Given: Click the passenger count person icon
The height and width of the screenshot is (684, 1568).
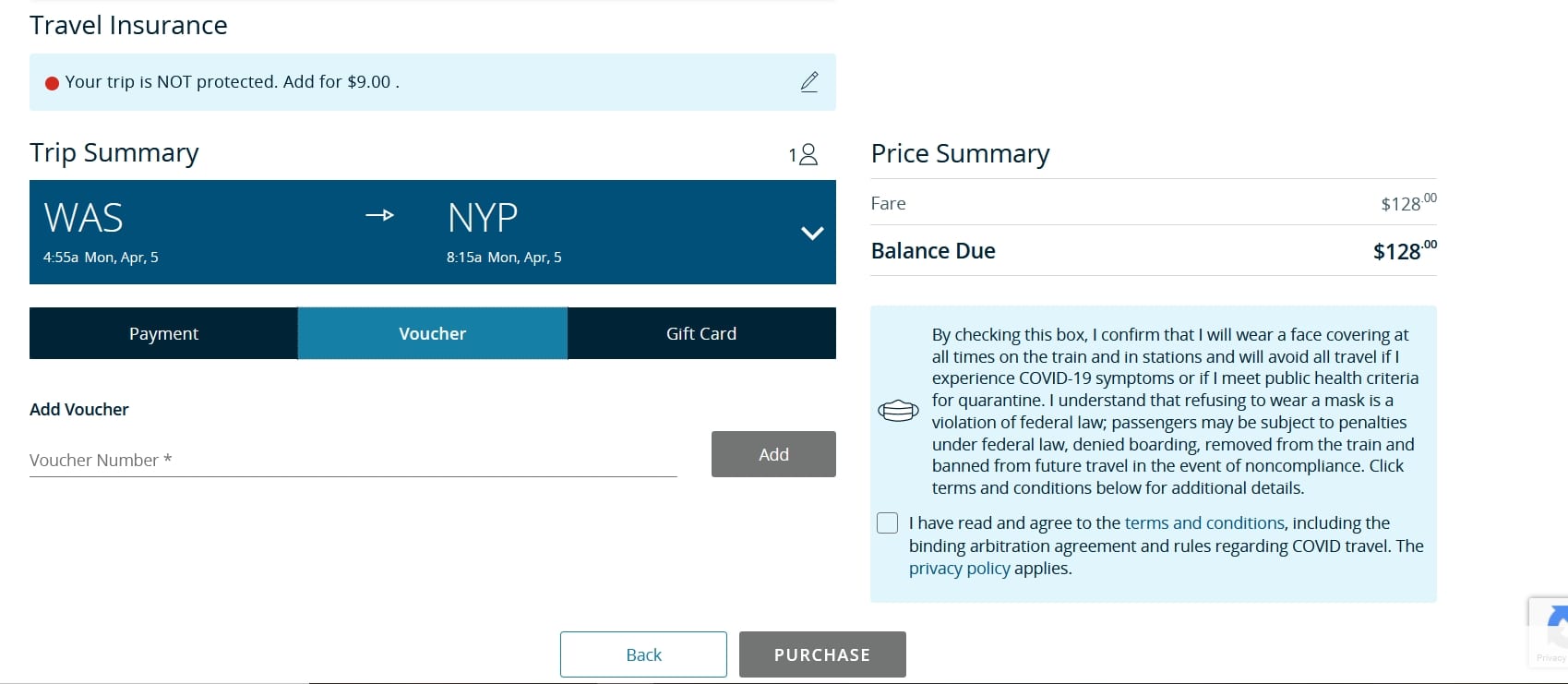Looking at the screenshot, I should click(807, 154).
